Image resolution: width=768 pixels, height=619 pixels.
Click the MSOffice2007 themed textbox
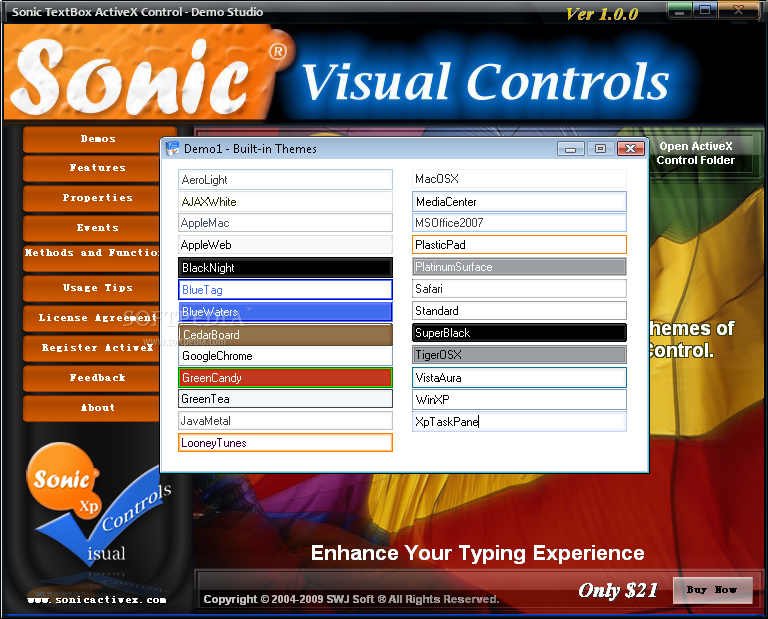(519, 223)
